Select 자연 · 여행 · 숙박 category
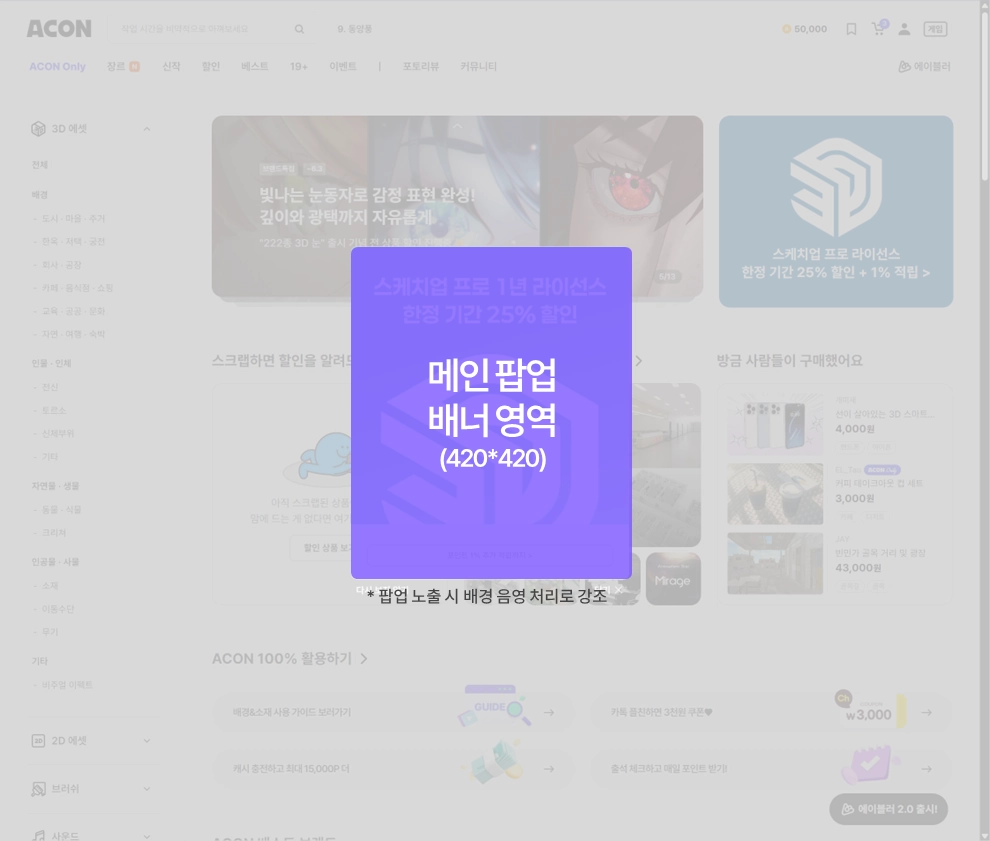The image size is (990, 841). [73, 334]
